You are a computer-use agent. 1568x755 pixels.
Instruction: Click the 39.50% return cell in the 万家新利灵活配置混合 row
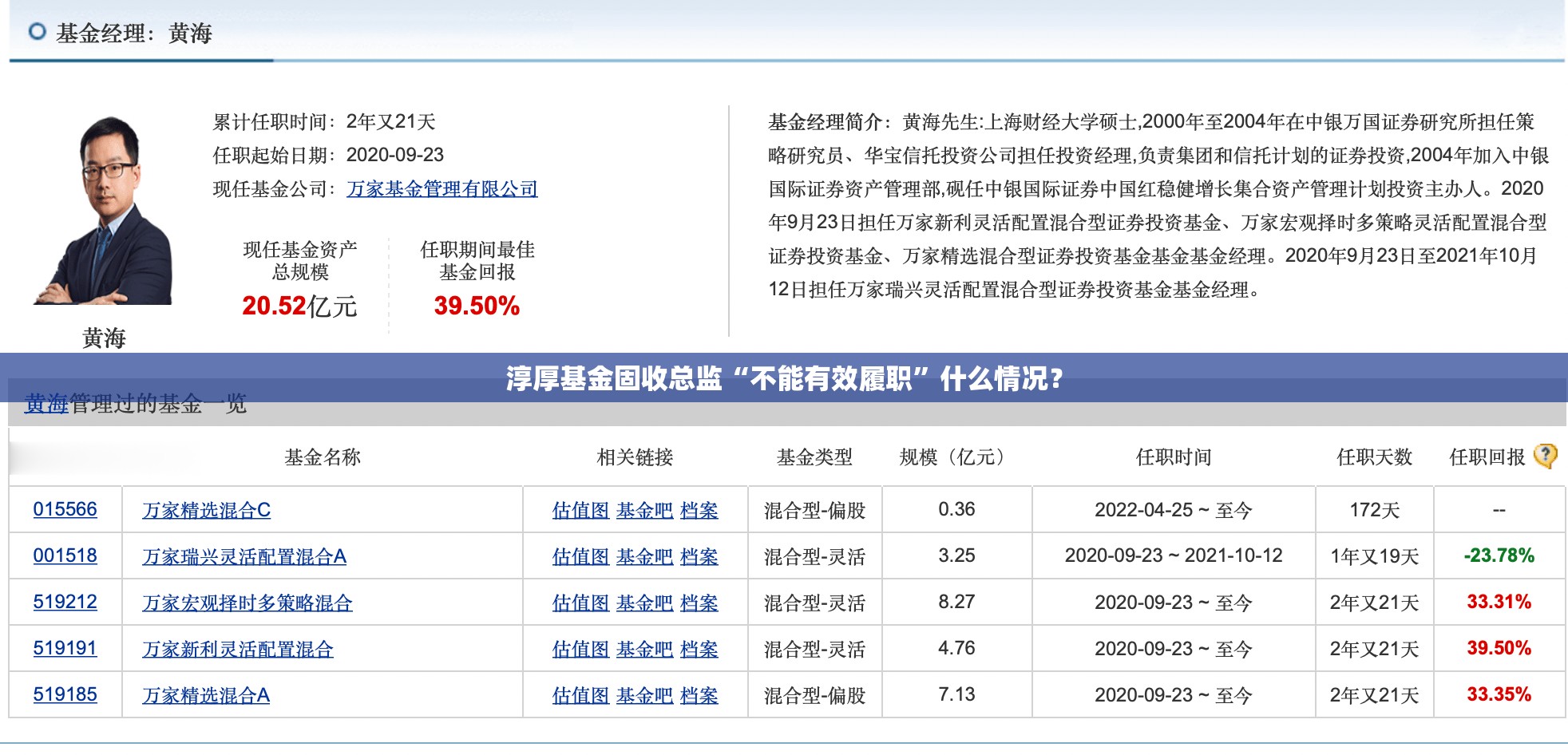coord(1499,648)
